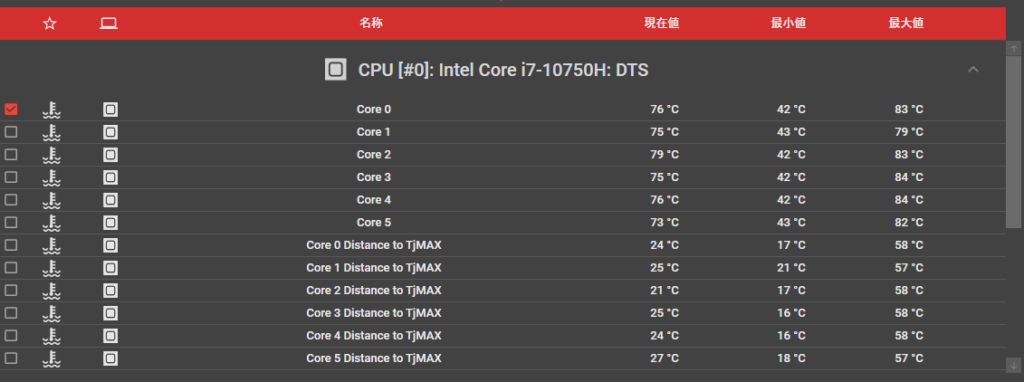Uncheck the Core 0 checkbox
The height and width of the screenshot is (382, 1024).
pyautogui.click(x=10, y=109)
